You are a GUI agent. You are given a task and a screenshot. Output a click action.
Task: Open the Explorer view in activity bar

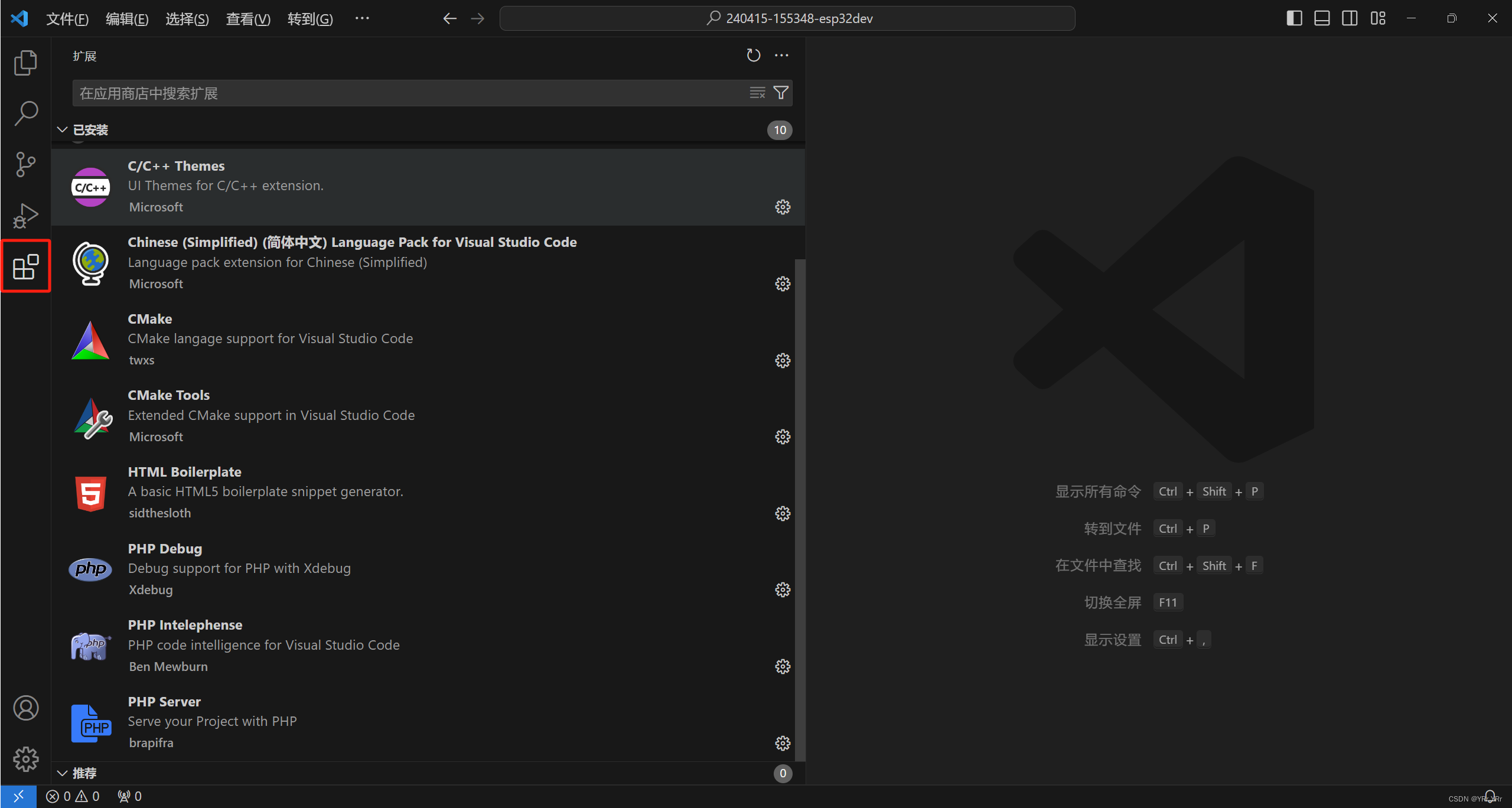(x=25, y=63)
